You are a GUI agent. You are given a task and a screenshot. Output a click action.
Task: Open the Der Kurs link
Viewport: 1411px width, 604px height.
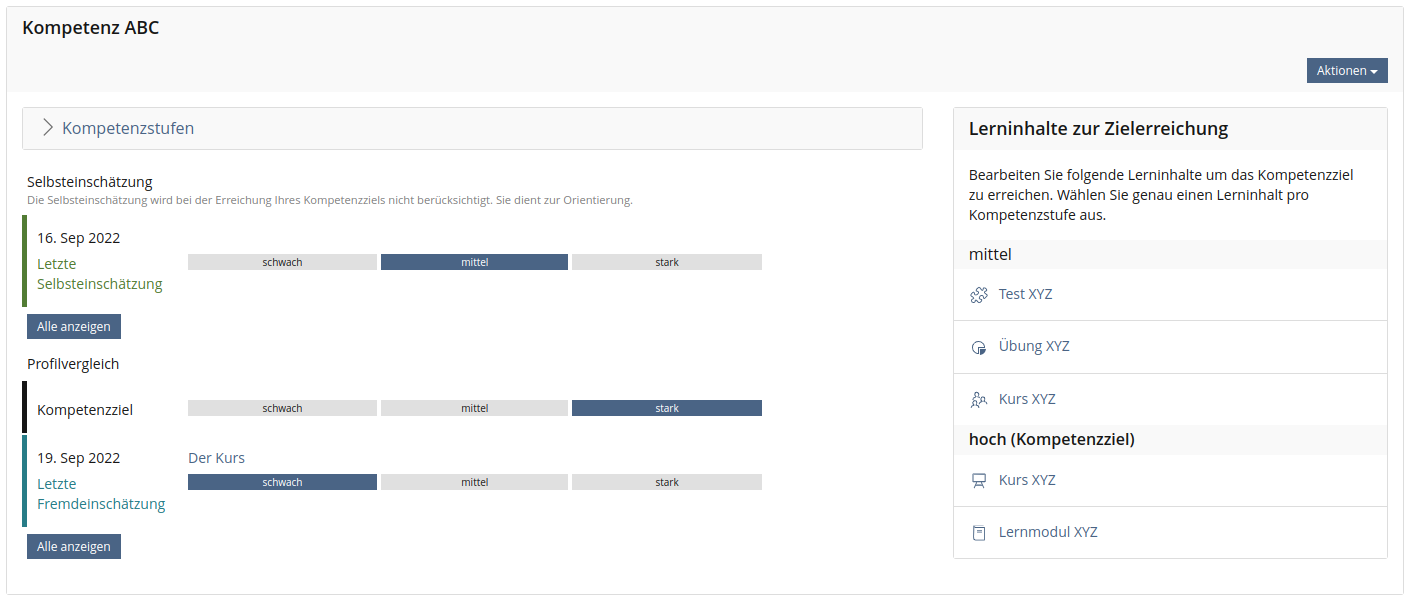[x=216, y=458]
